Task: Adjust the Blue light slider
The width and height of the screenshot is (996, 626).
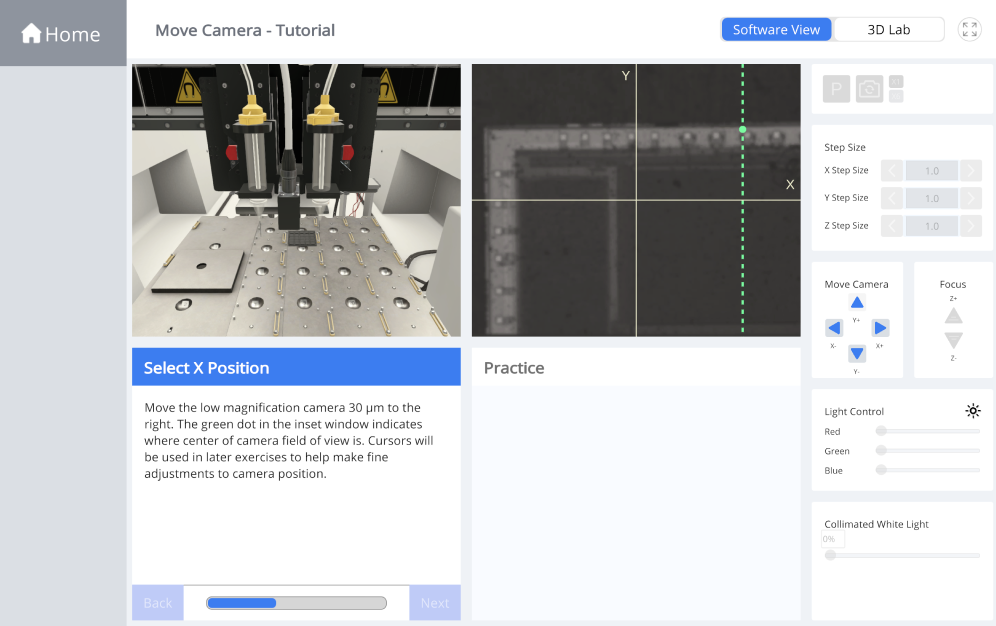Action: coord(930,470)
